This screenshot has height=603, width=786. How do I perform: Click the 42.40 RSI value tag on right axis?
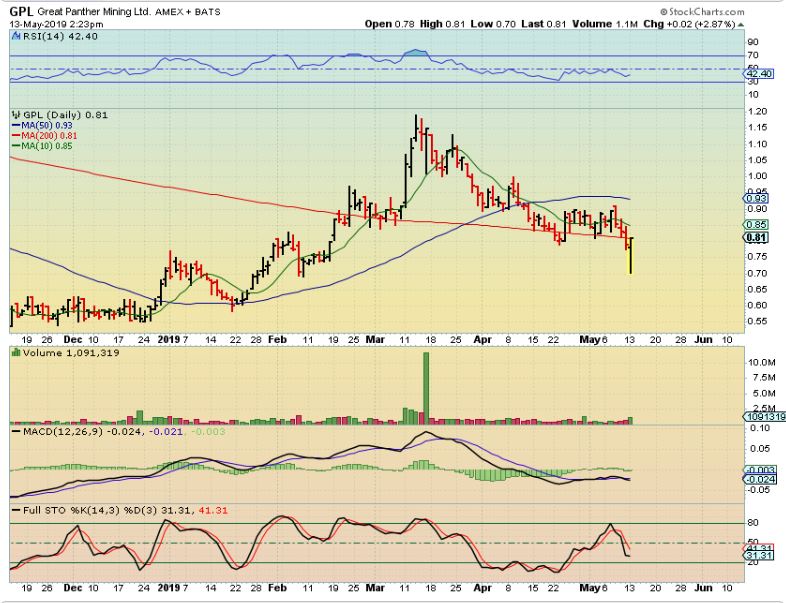tap(760, 74)
